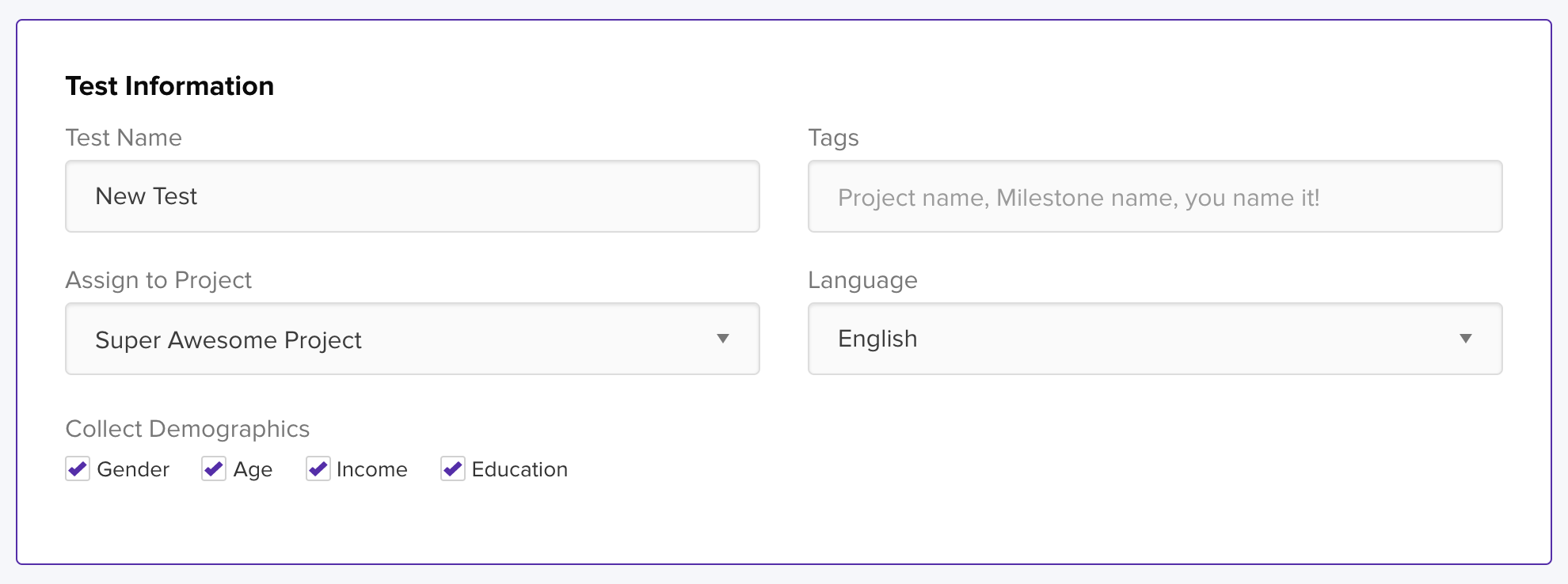Click the Income text label
1568x584 pixels.
(371, 469)
